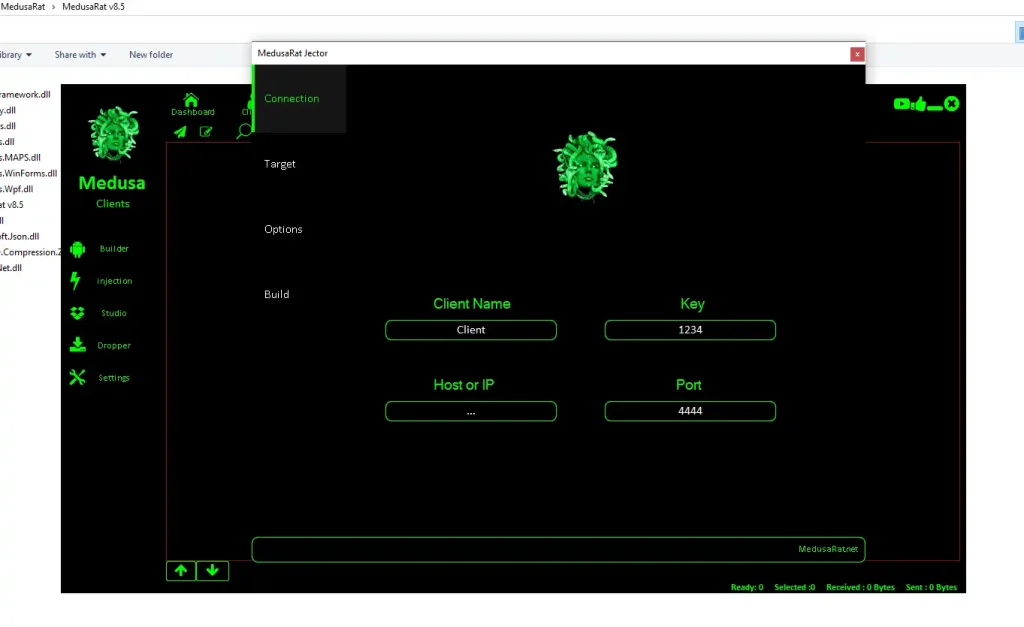The image size is (1024, 627).
Task: Click the Android Builder icon in sidebar
Action: tap(78, 249)
